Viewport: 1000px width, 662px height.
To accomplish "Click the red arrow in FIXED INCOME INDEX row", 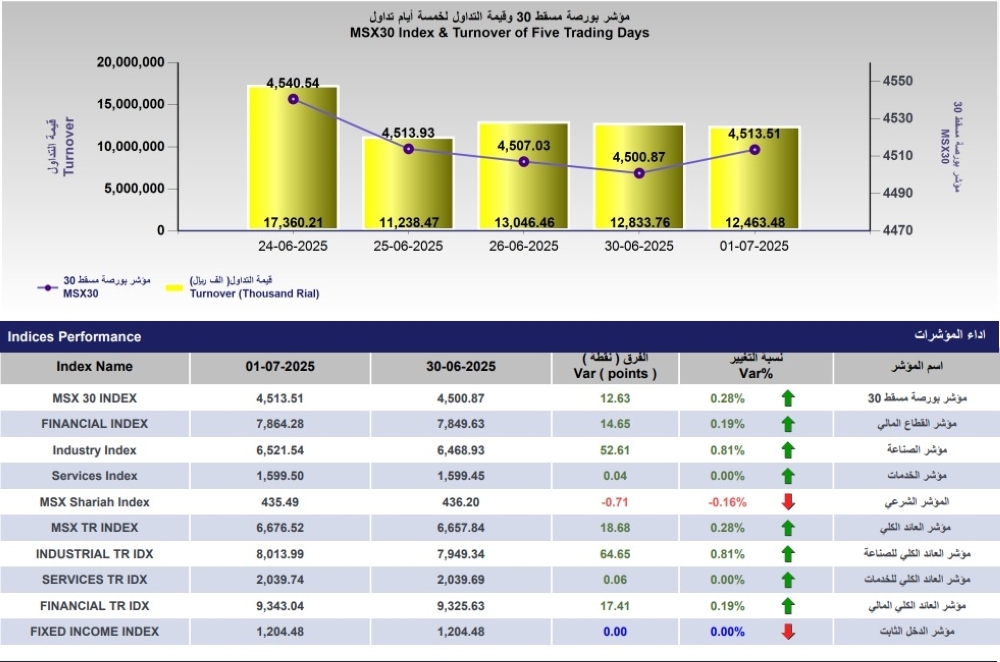I will point(788,631).
